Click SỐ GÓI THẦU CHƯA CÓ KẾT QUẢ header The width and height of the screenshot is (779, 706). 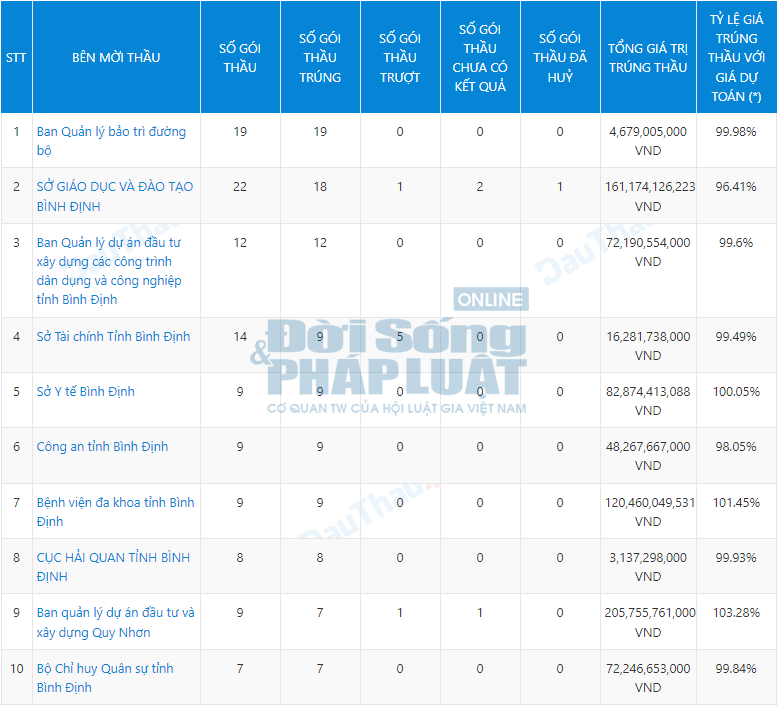[480, 57]
